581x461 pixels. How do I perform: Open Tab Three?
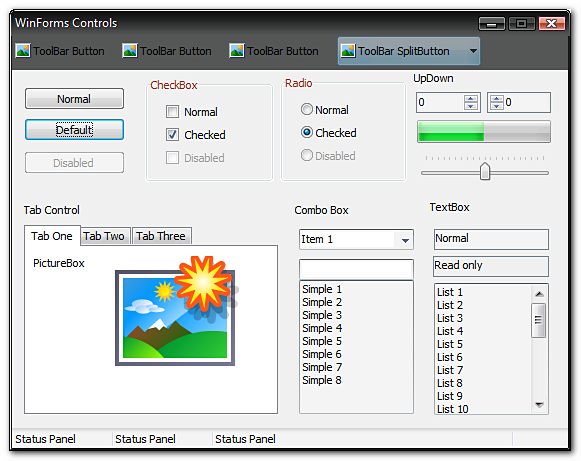161,236
